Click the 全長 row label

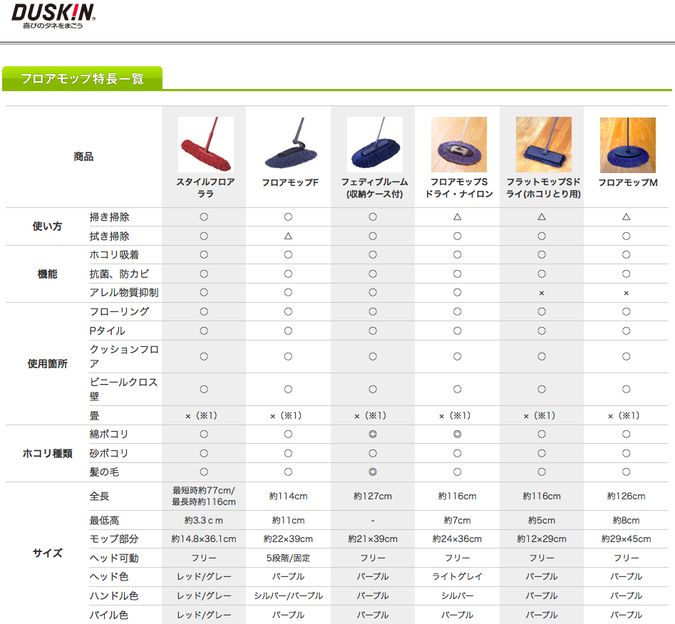coord(99,496)
